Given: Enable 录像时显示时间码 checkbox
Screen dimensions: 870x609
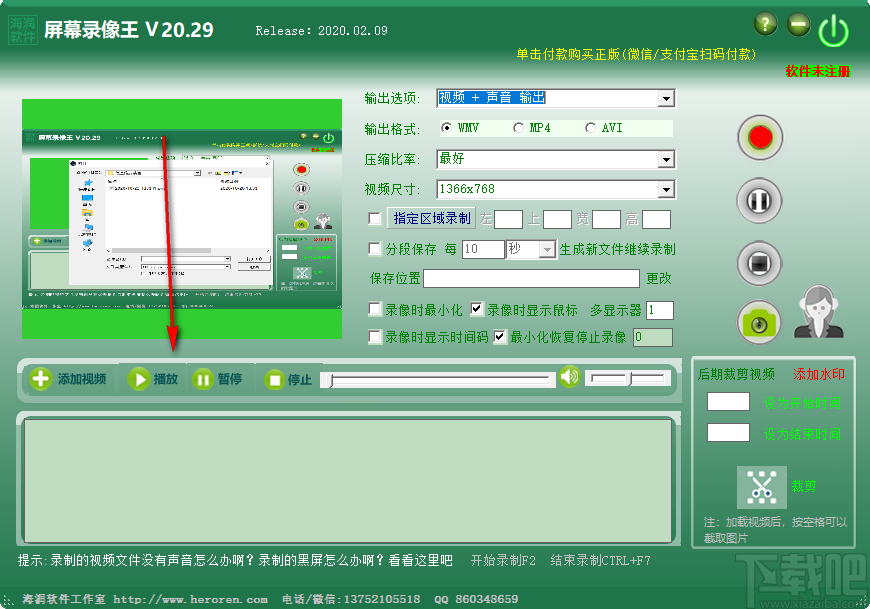Looking at the screenshot, I should tap(375, 336).
